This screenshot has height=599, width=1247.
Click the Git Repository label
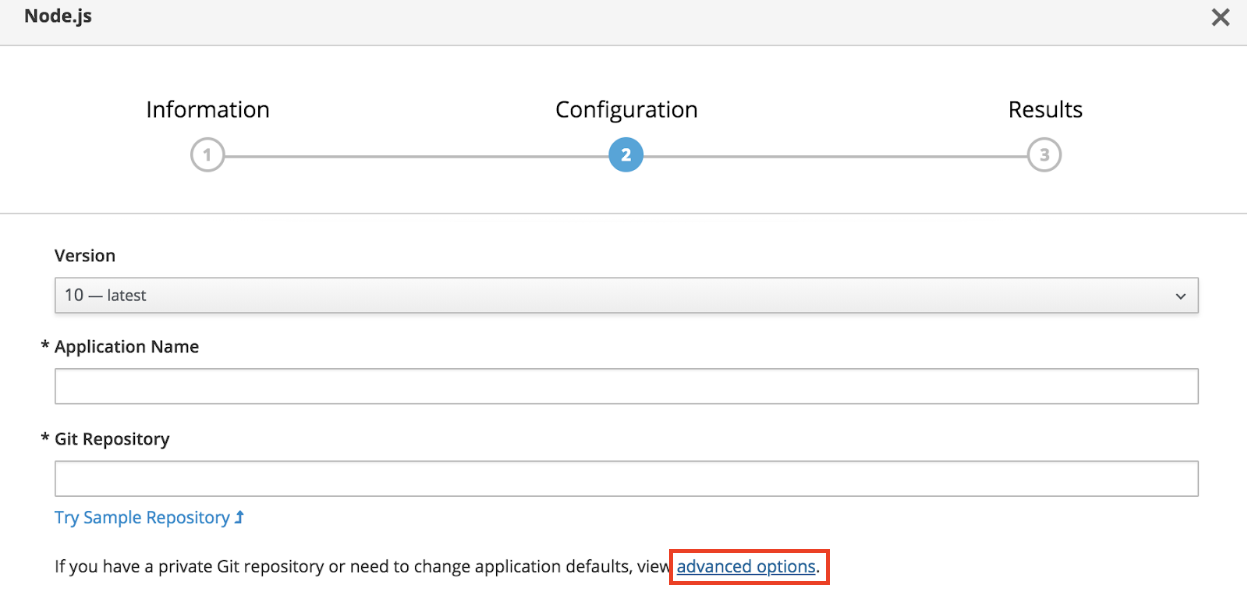pyautogui.click(x=111, y=439)
